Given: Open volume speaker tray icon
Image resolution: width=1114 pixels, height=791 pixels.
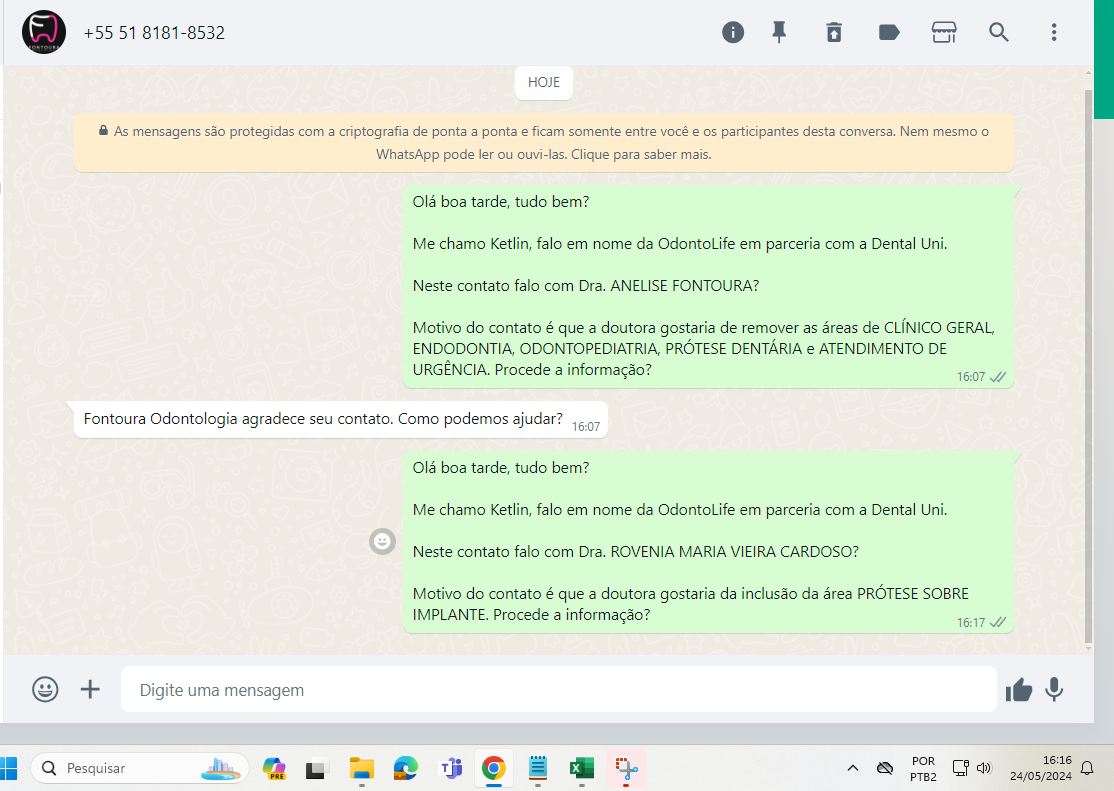Looking at the screenshot, I should click(x=984, y=768).
